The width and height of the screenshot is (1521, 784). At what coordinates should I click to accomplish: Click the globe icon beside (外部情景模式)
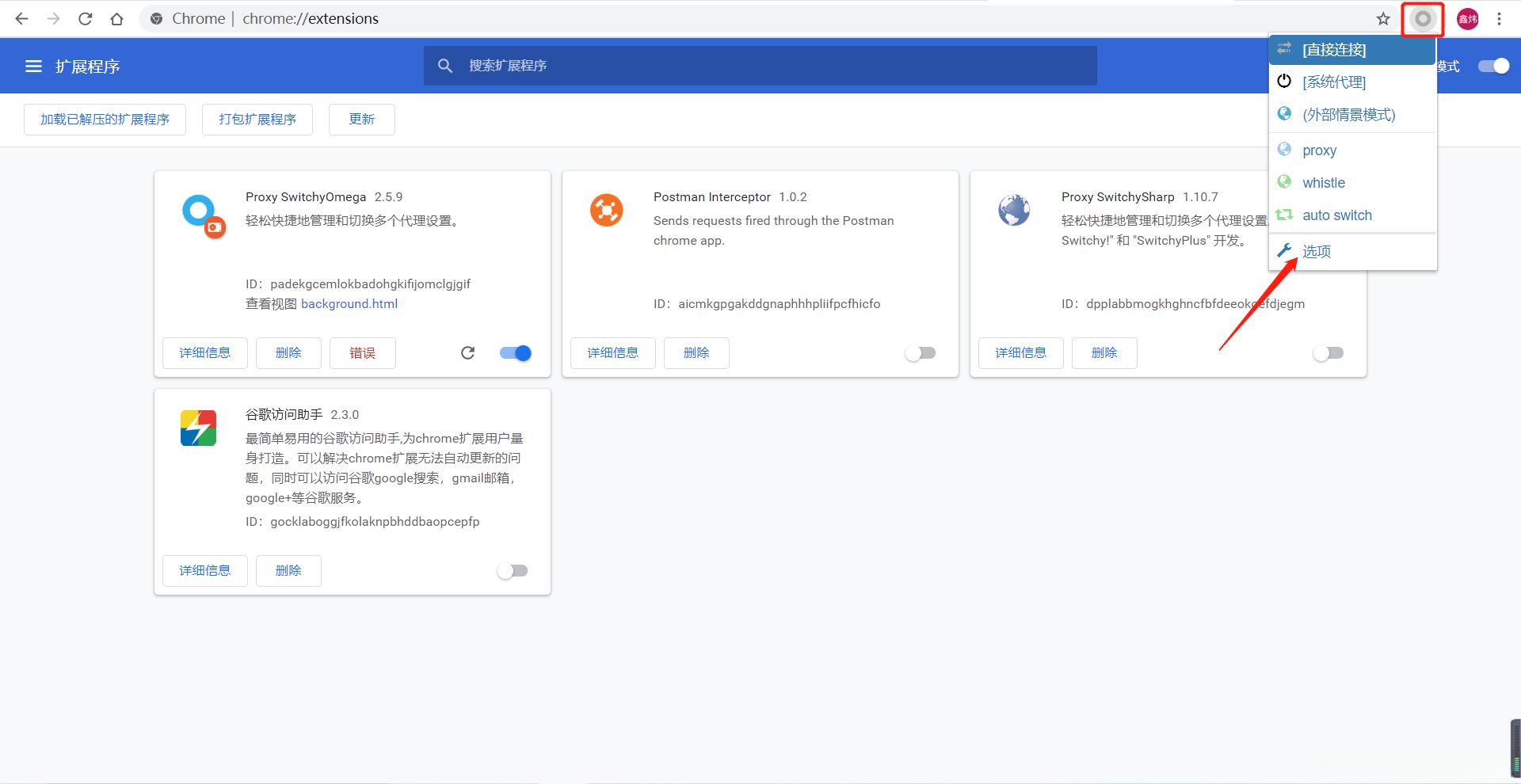[1284, 113]
